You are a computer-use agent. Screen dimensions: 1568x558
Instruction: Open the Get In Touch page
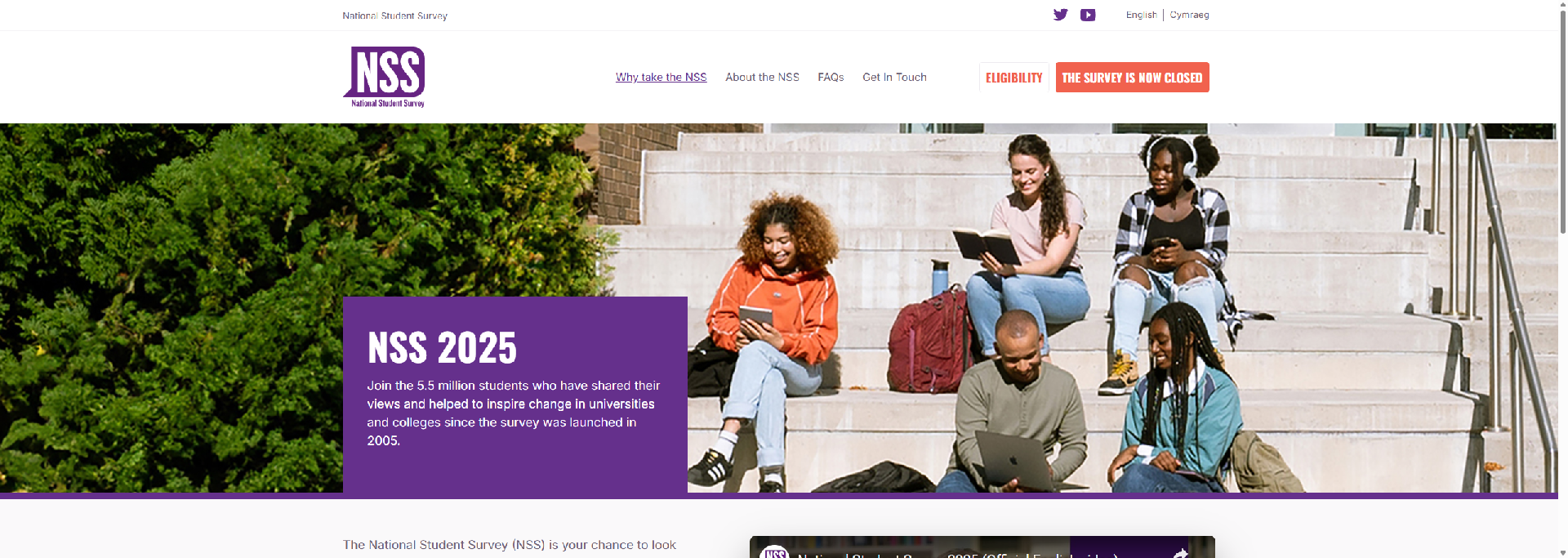coord(894,77)
